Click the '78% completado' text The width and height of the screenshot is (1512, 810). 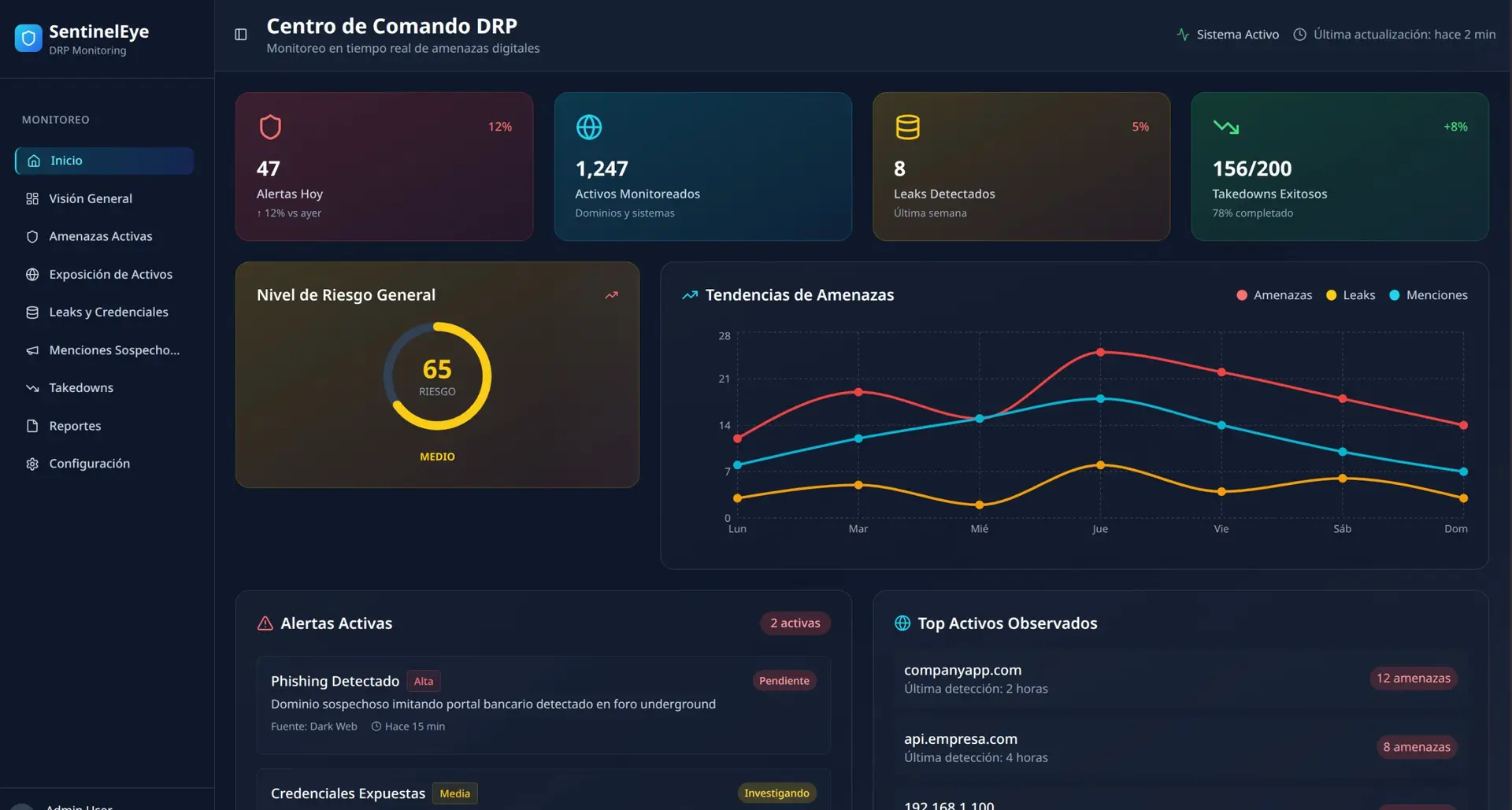(x=1252, y=213)
